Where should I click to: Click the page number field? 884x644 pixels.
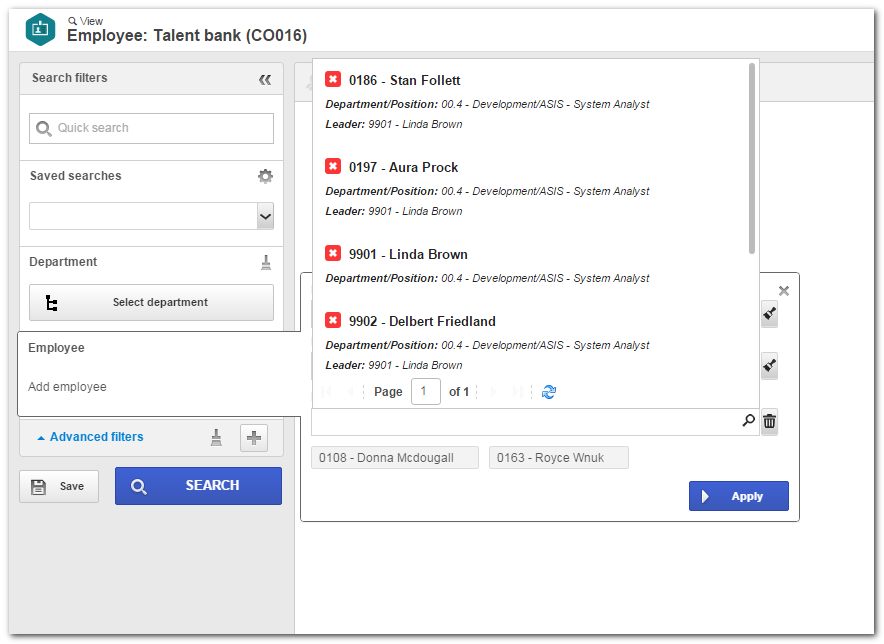[x=426, y=391]
